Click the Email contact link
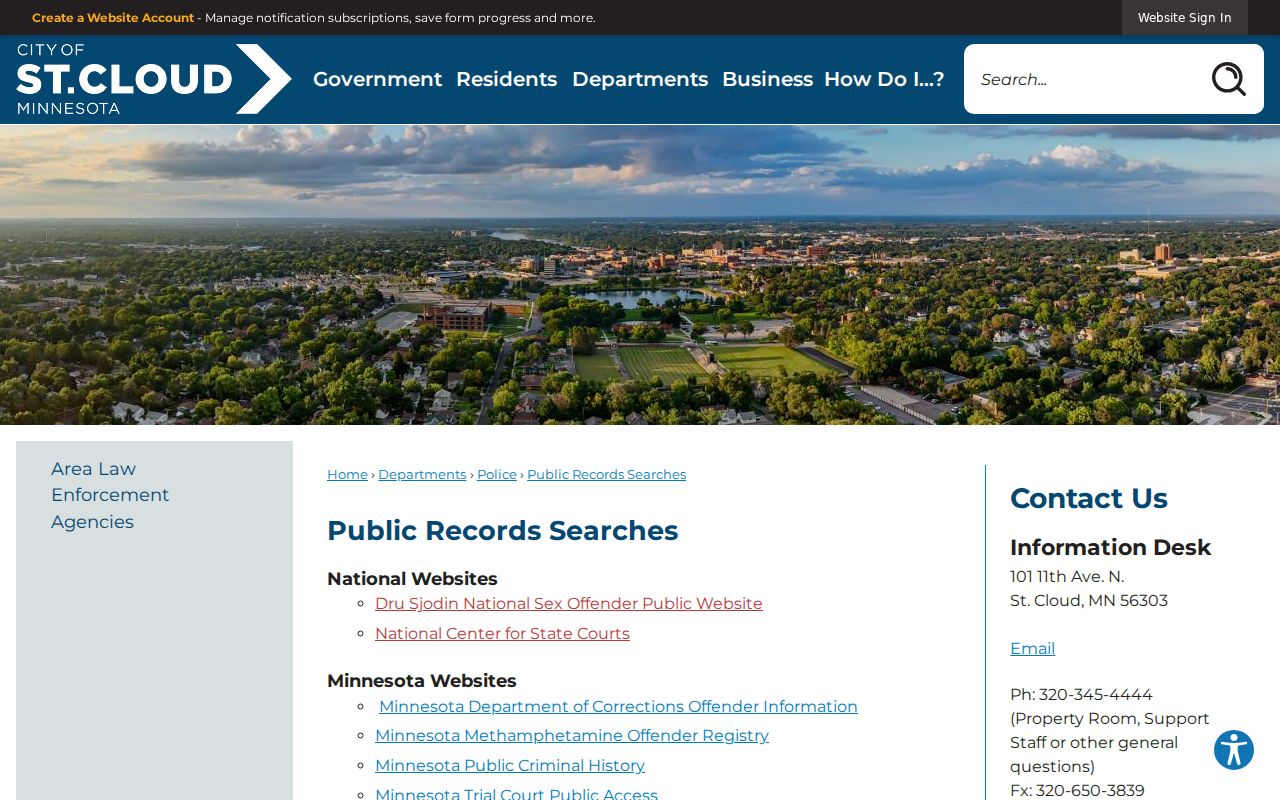Viewport: 1280px width, 800px height. [1032, 648]
